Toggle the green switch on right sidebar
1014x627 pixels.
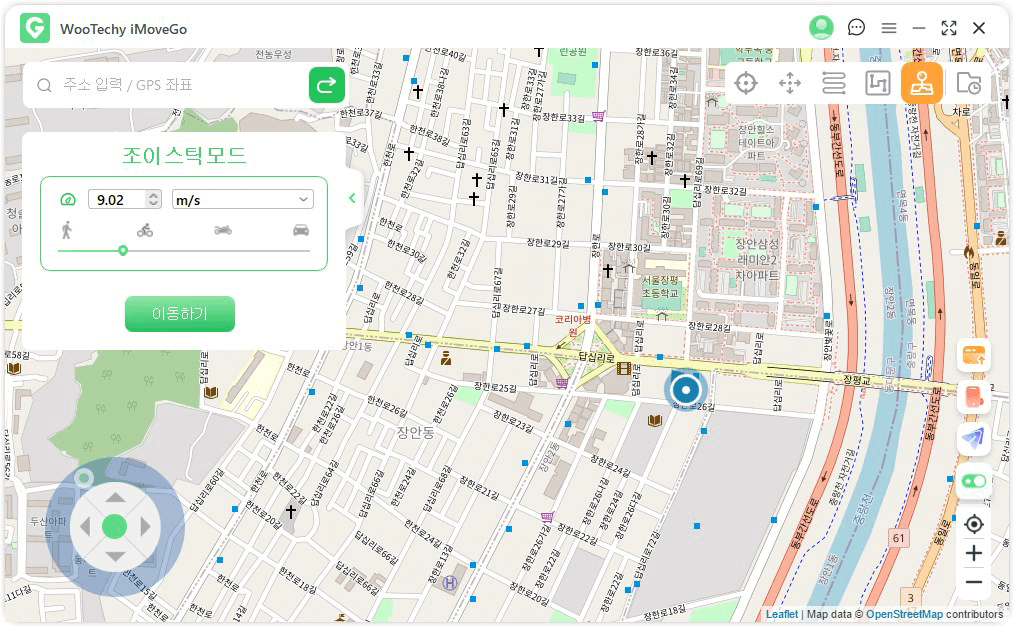pos(973,481)
